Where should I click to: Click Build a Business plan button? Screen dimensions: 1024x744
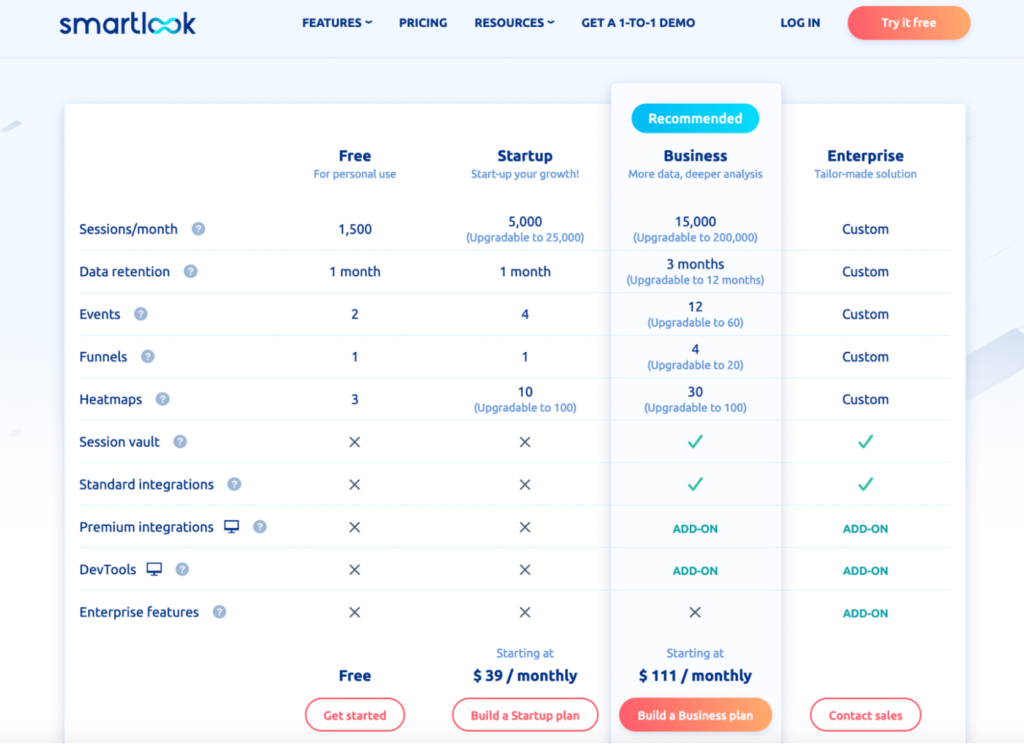point(695,715)
